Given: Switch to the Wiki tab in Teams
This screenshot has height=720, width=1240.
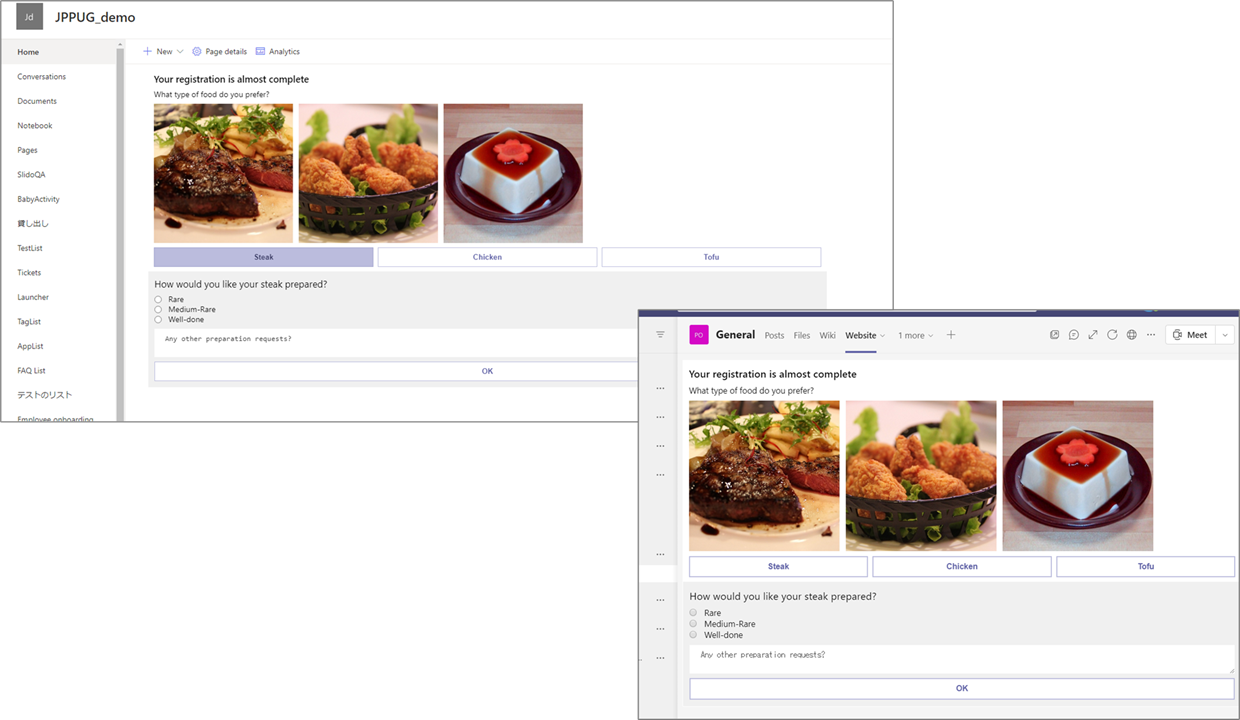Looking at the screenshot, I should (827, 336).
